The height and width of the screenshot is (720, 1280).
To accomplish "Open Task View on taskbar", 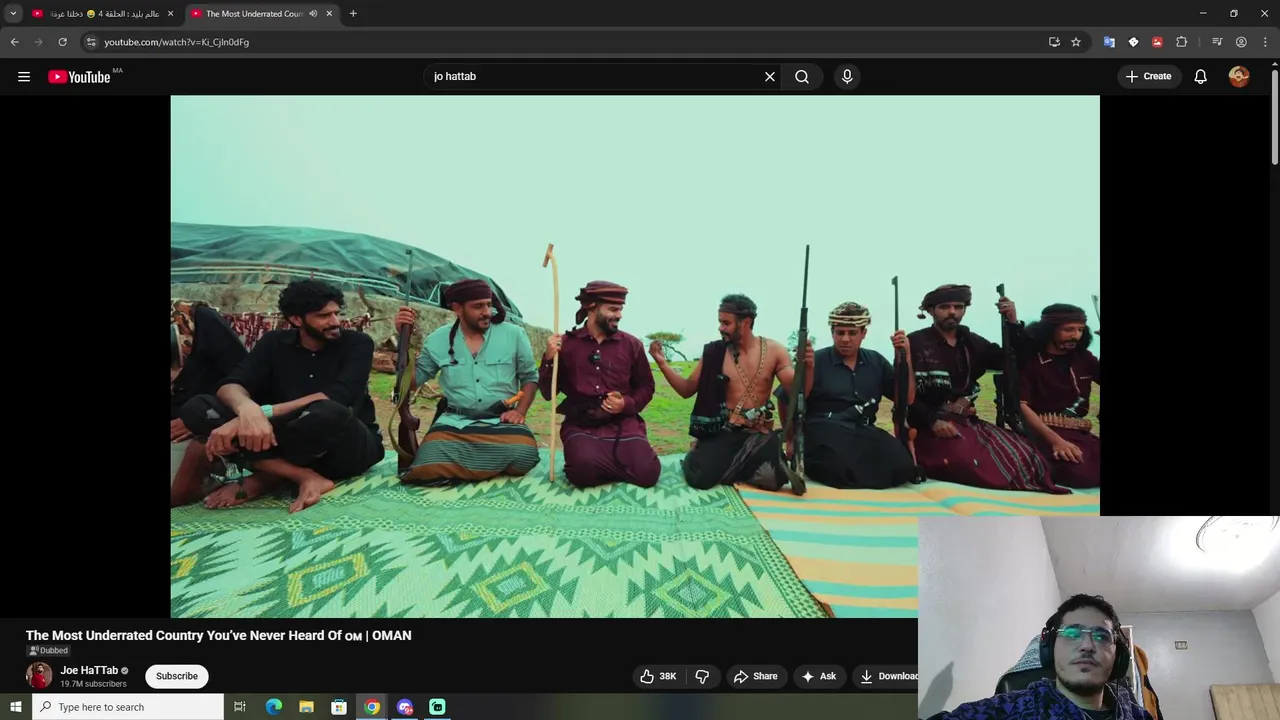I will point(240,707).
